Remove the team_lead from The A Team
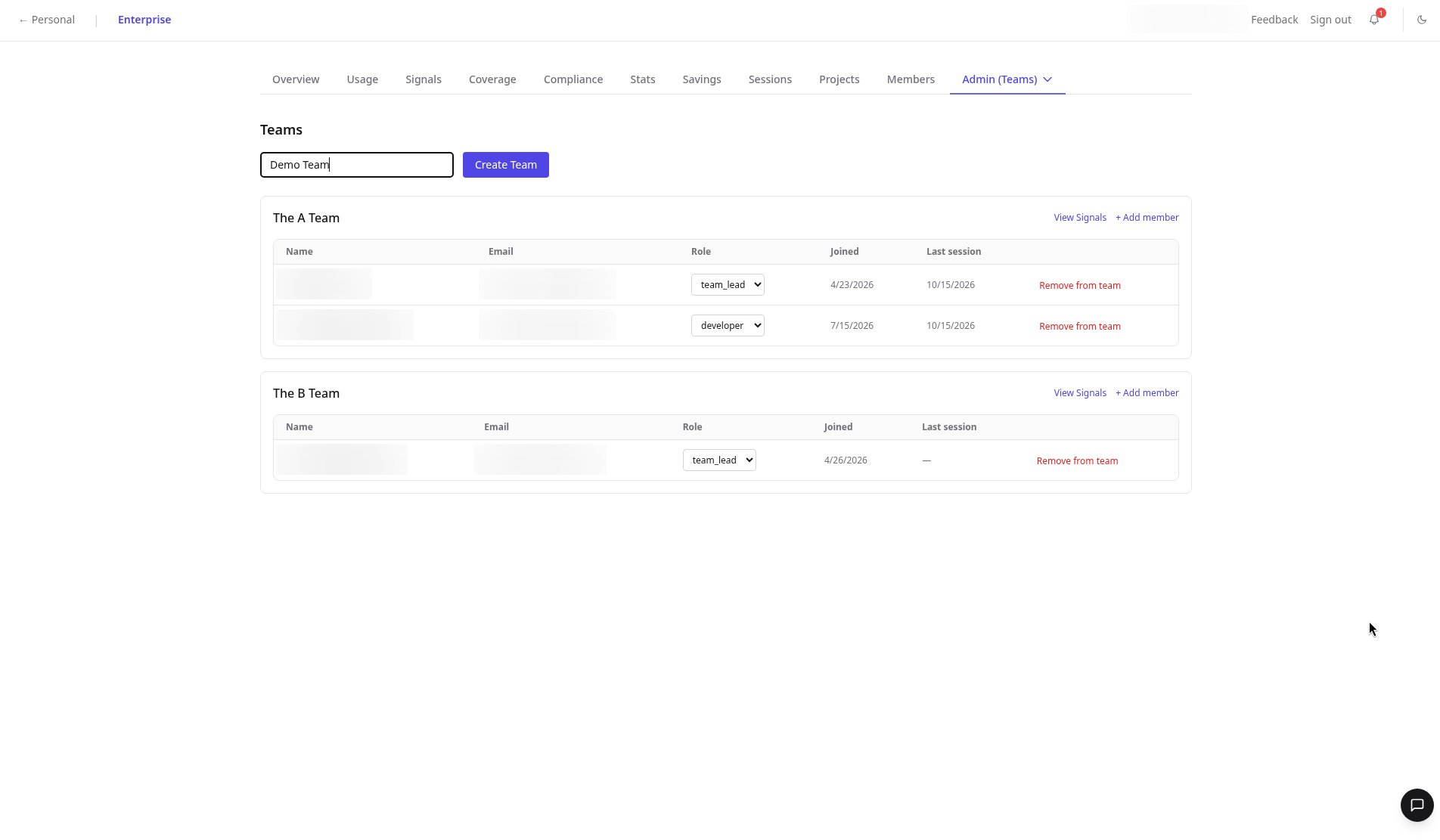Viewport: 1440px width, 840px height. pos(1080,286)
